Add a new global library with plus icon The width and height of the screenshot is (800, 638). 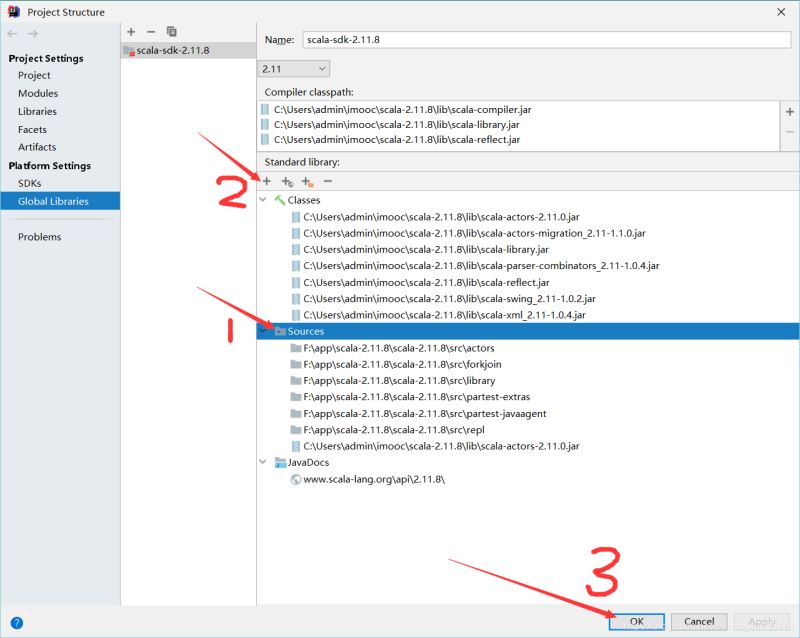click(131, 32)
